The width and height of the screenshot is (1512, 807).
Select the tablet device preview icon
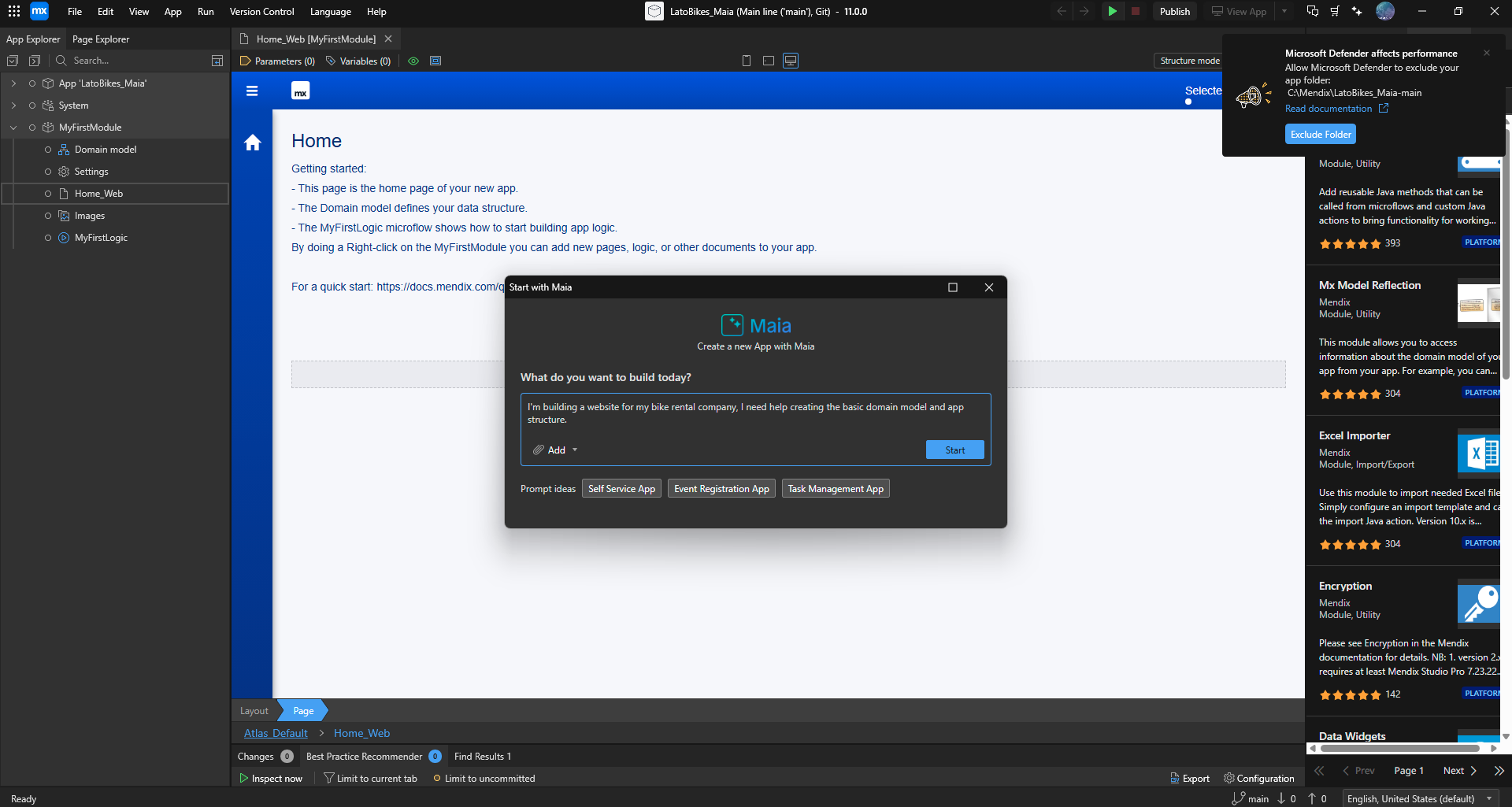pyautogui.click(x=769, y=61)
